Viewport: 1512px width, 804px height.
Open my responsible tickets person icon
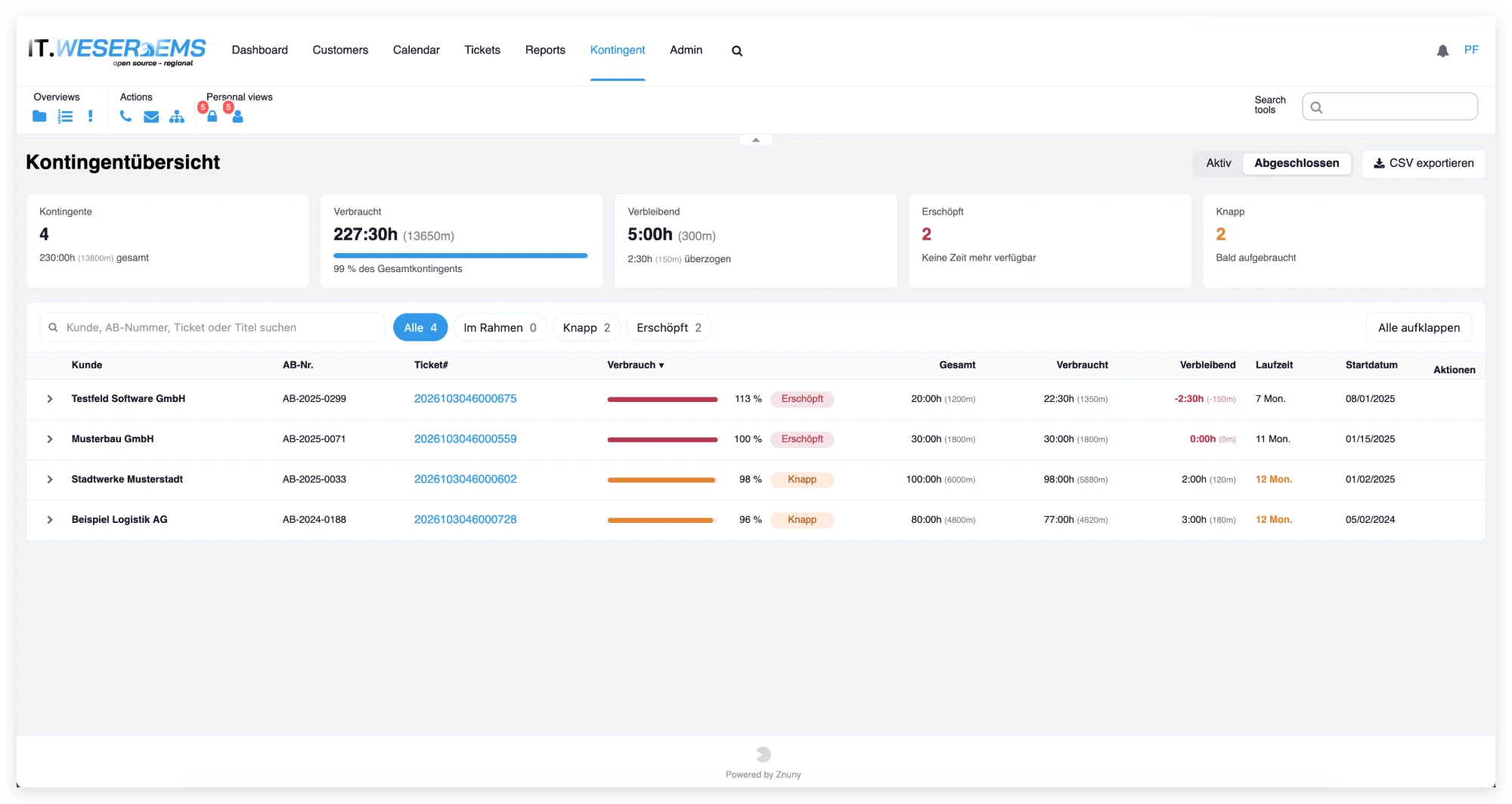[x=237, y=116]
